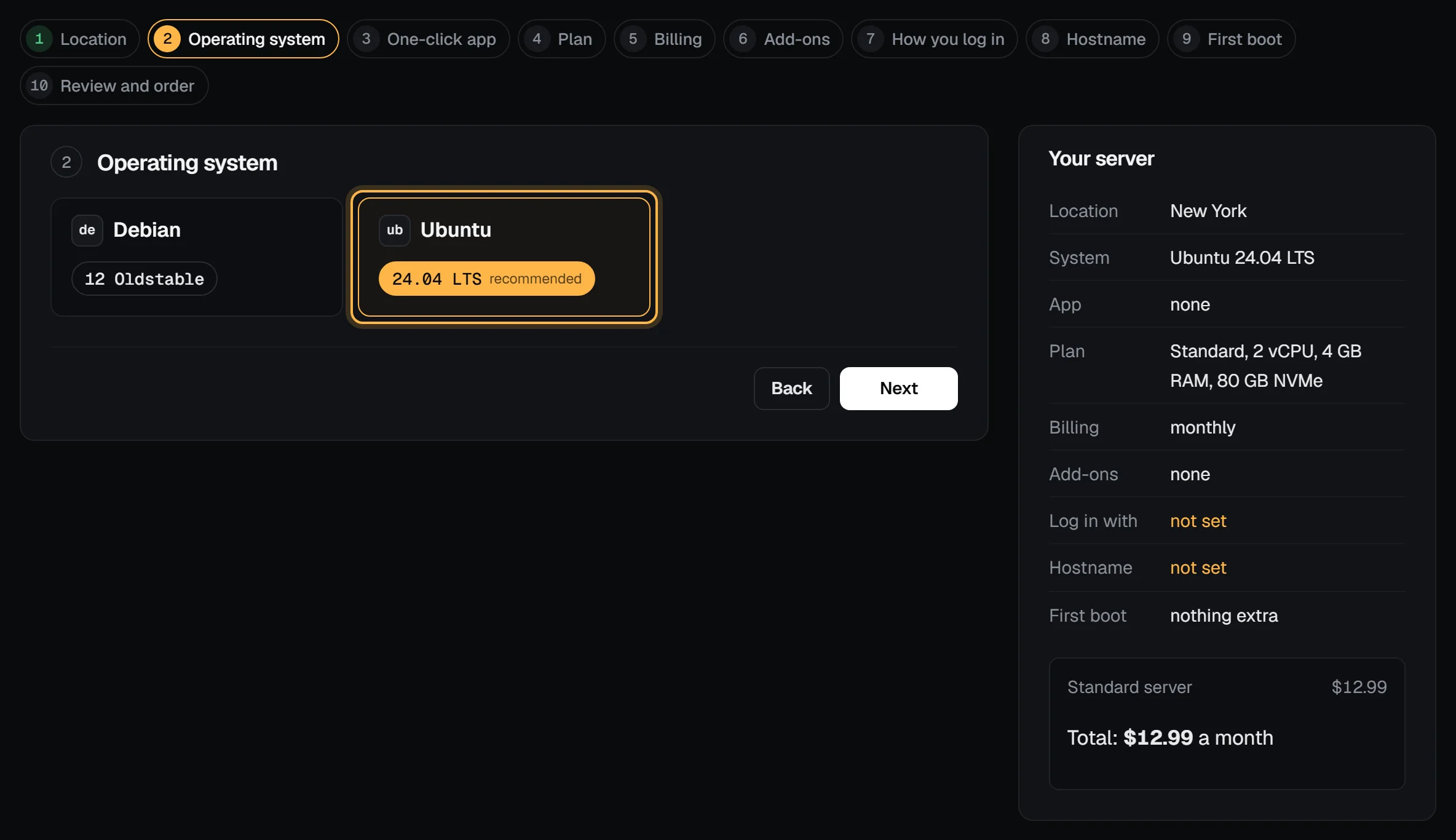Click the 'none' App value
This screenshot has width=1456, height=840.
pyautogui.click(x=1190, y=304)
